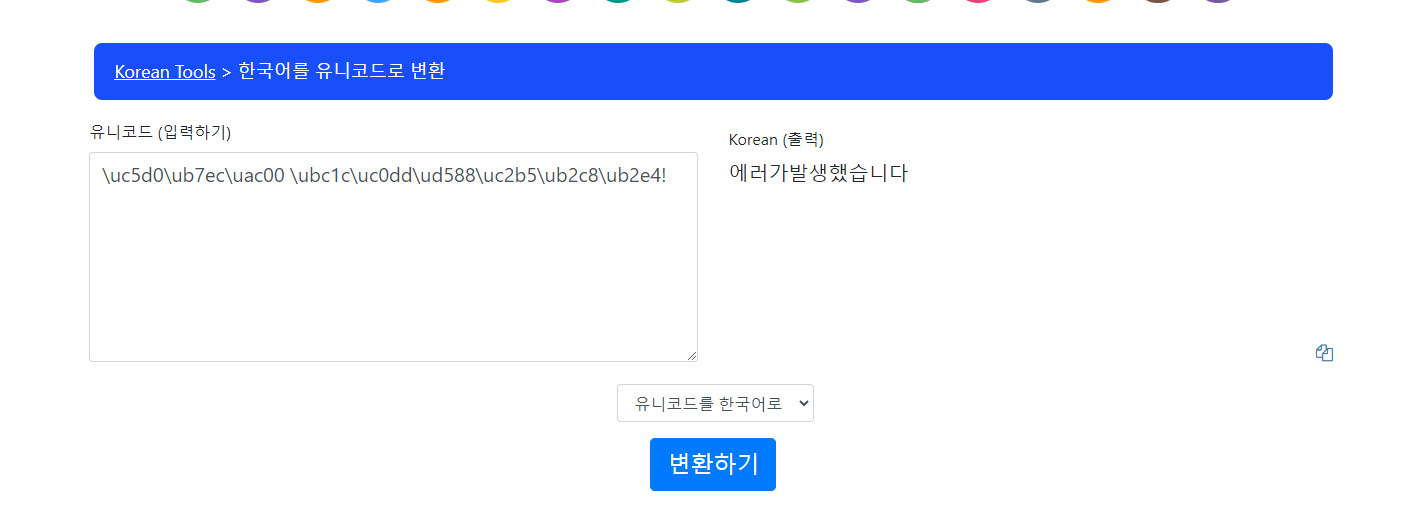Screen dimensions: 1408x511
Task: Click the 유니코드 (입력하기) label
Action: [160, 131]
